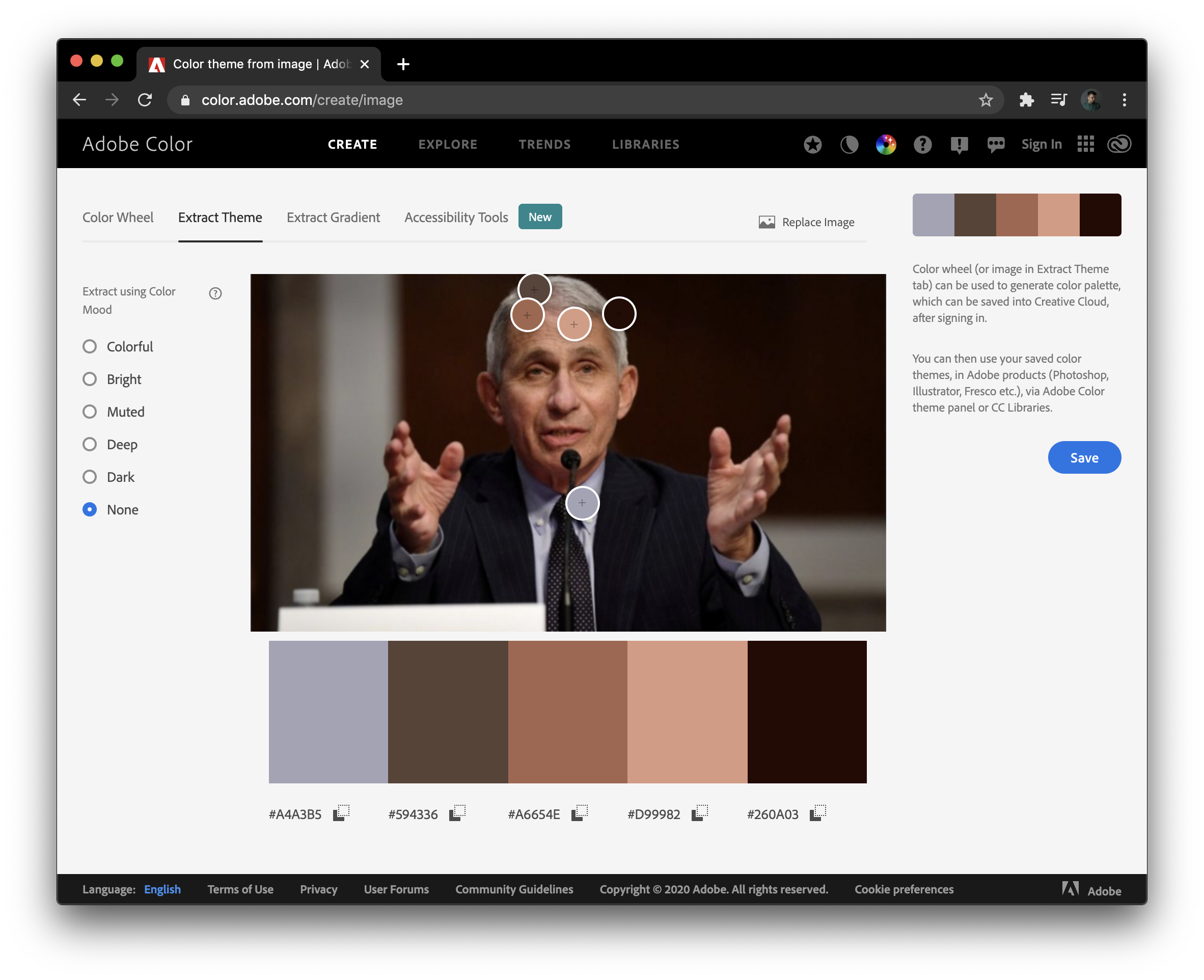Open a new browser tab with plus
This screenshot has width=1204, height=980.
coord(403,64)
